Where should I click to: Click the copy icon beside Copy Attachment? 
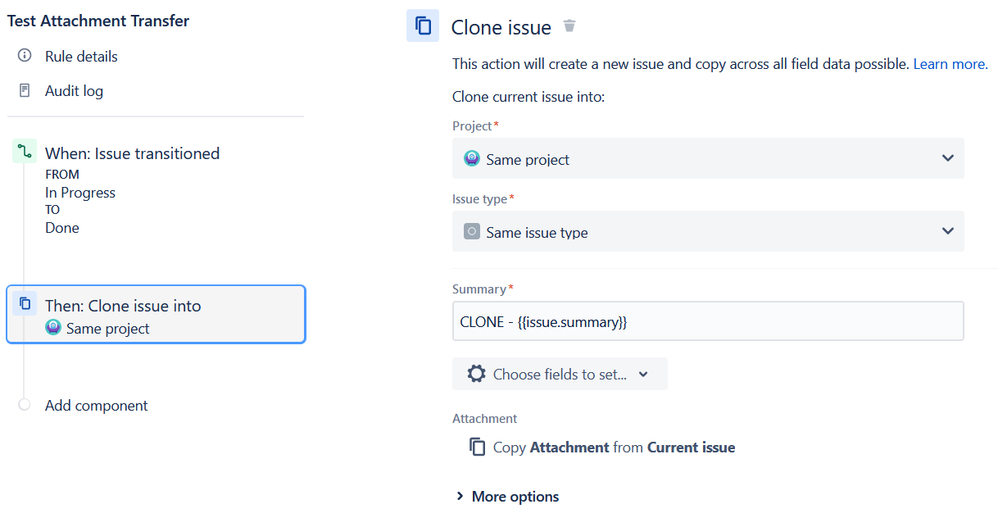478,447
